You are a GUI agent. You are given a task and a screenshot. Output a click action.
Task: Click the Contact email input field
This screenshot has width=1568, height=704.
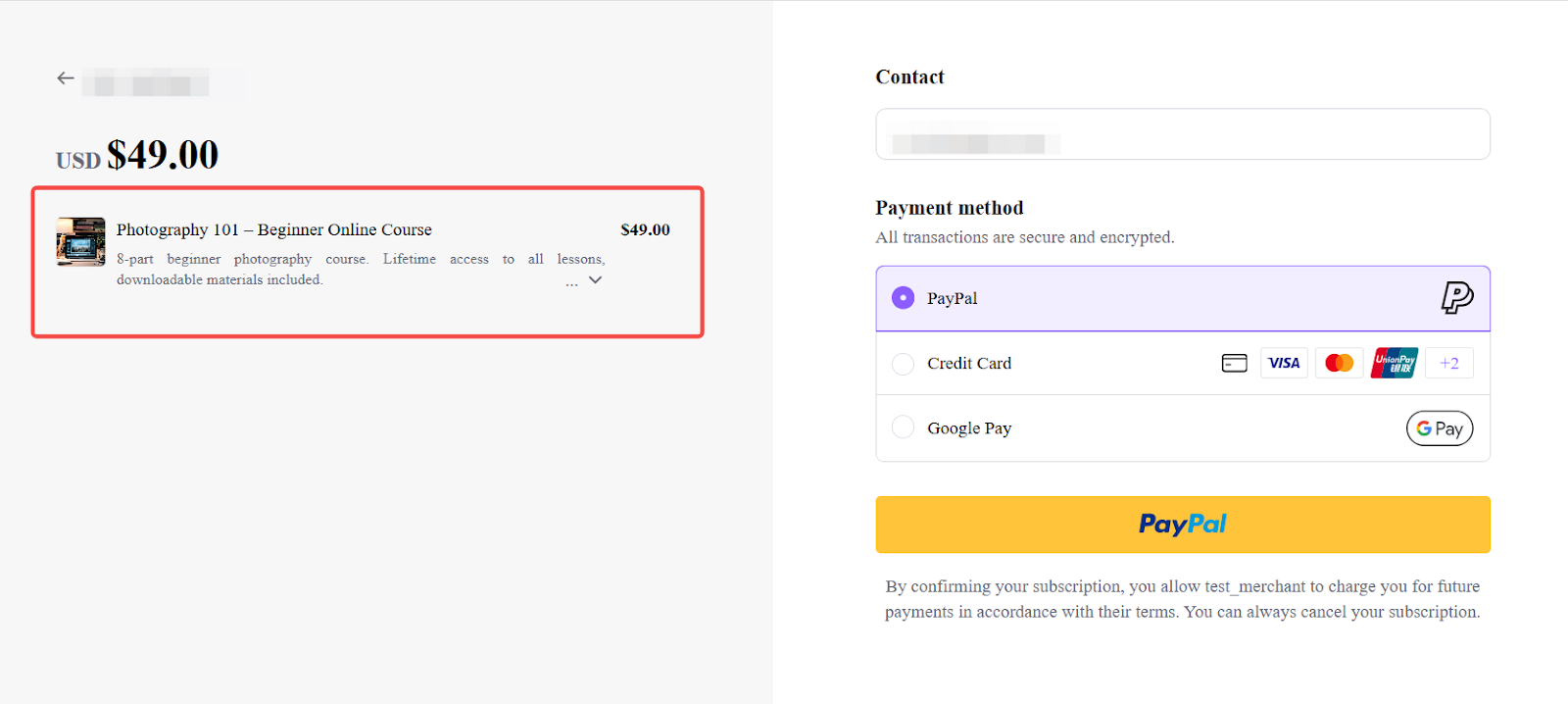point(1182,134)
